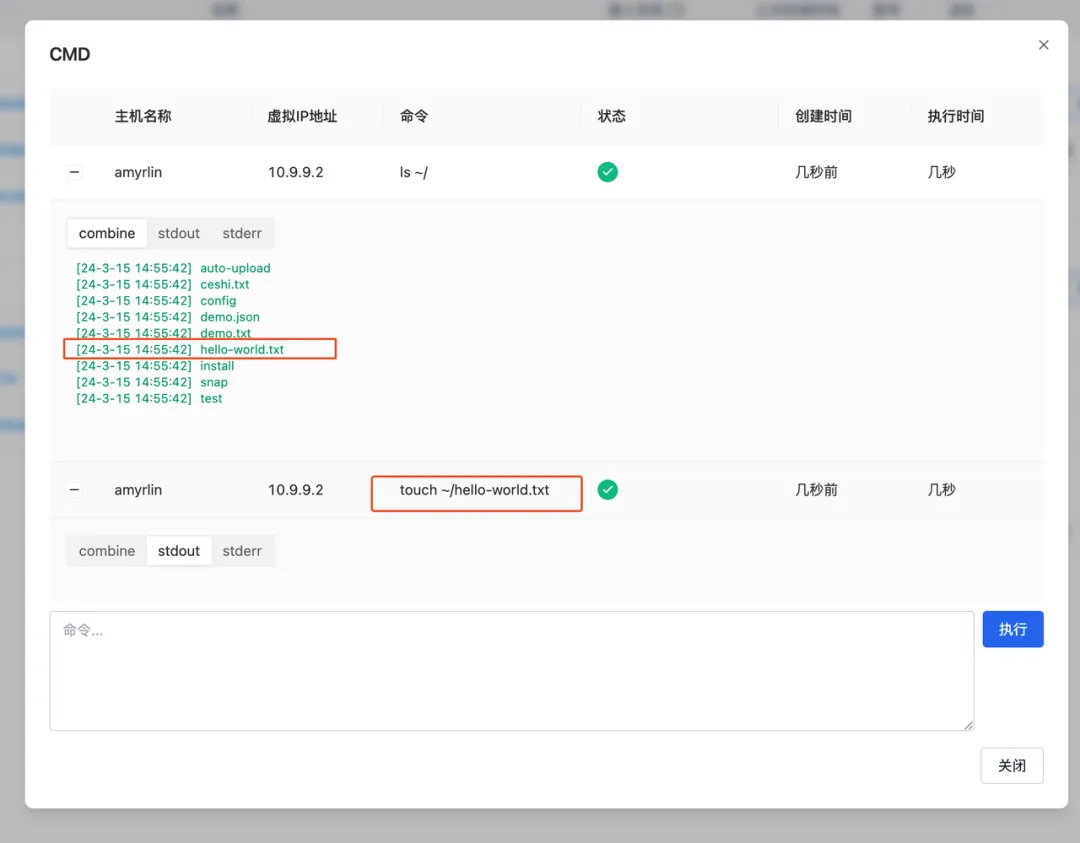The height and width of the screenshot is (843, 1080).
Task: Click 10.9.9.2 IP in touch command row
Action: [295, 490]
